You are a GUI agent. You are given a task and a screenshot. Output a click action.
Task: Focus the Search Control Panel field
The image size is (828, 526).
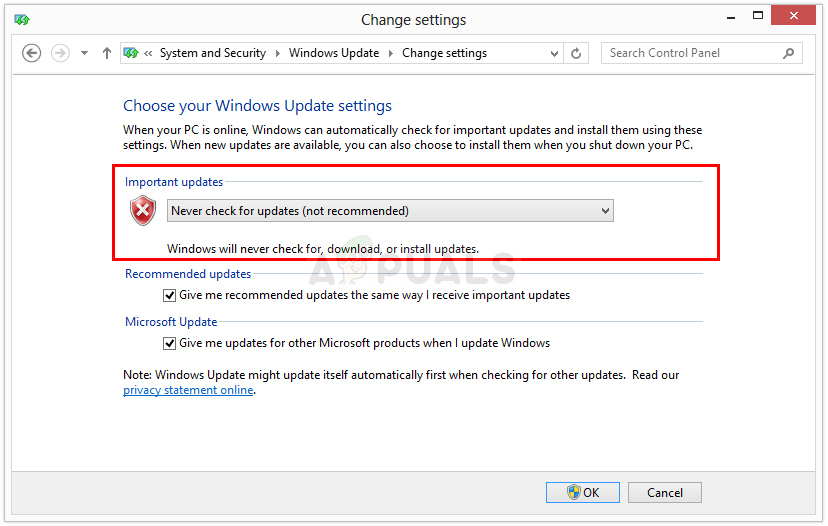click(x=690, y=54)
